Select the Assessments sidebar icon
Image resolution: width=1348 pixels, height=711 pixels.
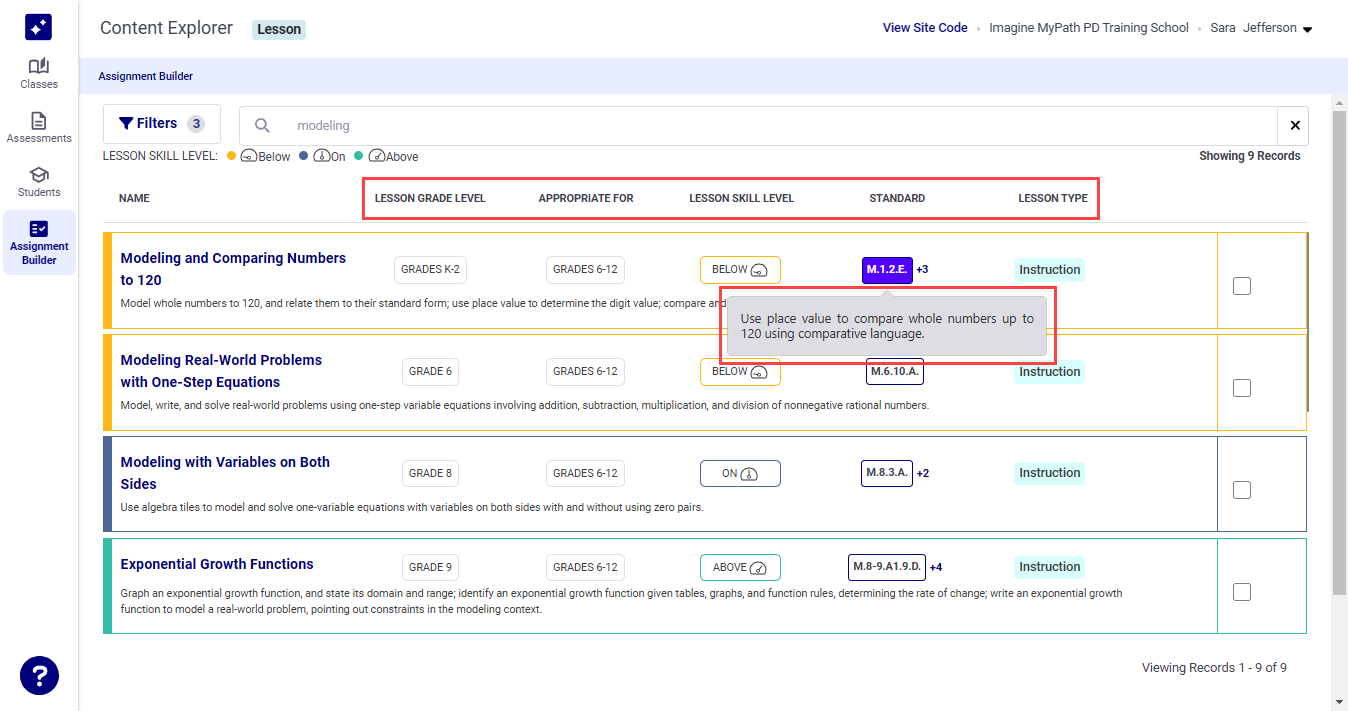tap(38, 124)
